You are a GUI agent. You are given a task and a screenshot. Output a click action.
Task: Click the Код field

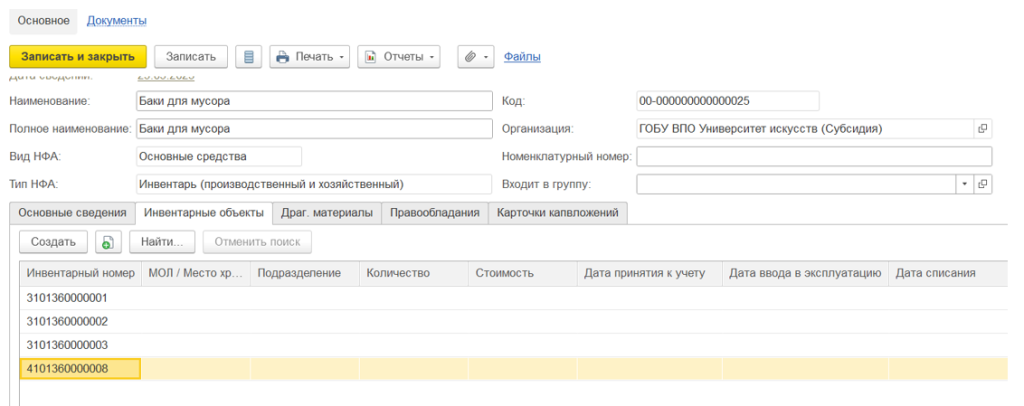(728, 101)
